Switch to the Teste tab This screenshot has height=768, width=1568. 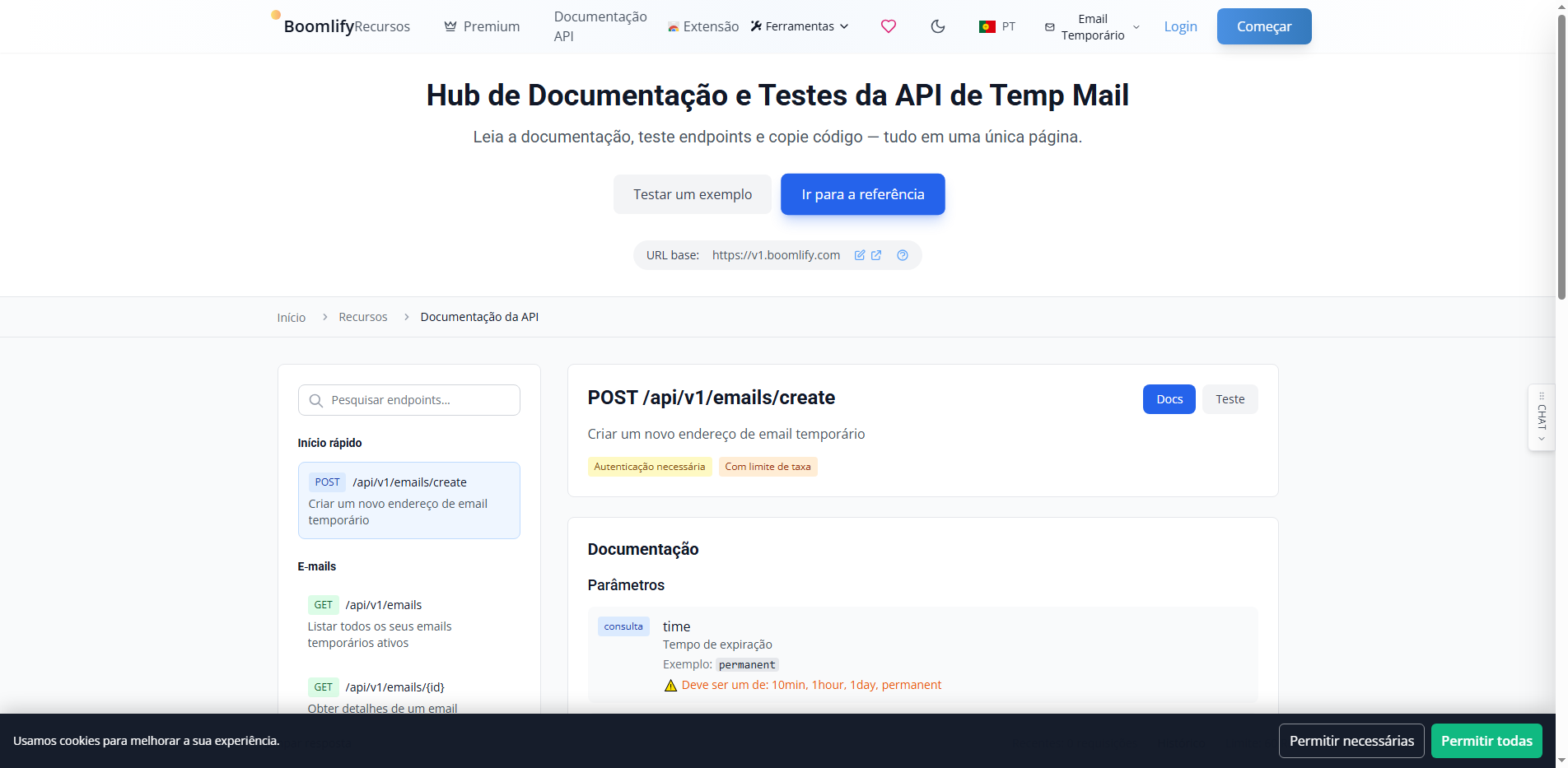coord(1230,399)
